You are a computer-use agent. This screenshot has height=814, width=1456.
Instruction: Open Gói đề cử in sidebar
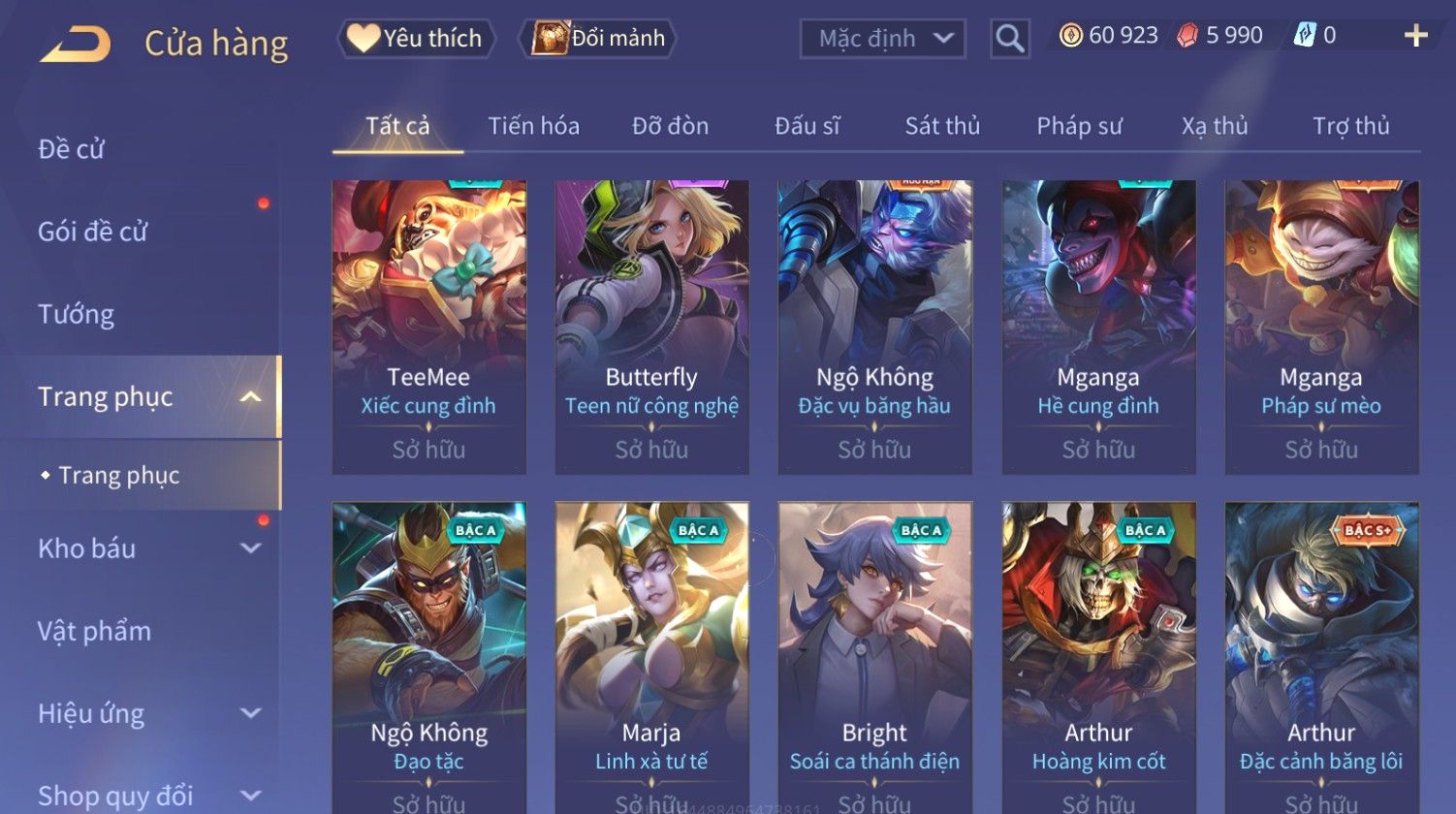(x=93, y=232)
